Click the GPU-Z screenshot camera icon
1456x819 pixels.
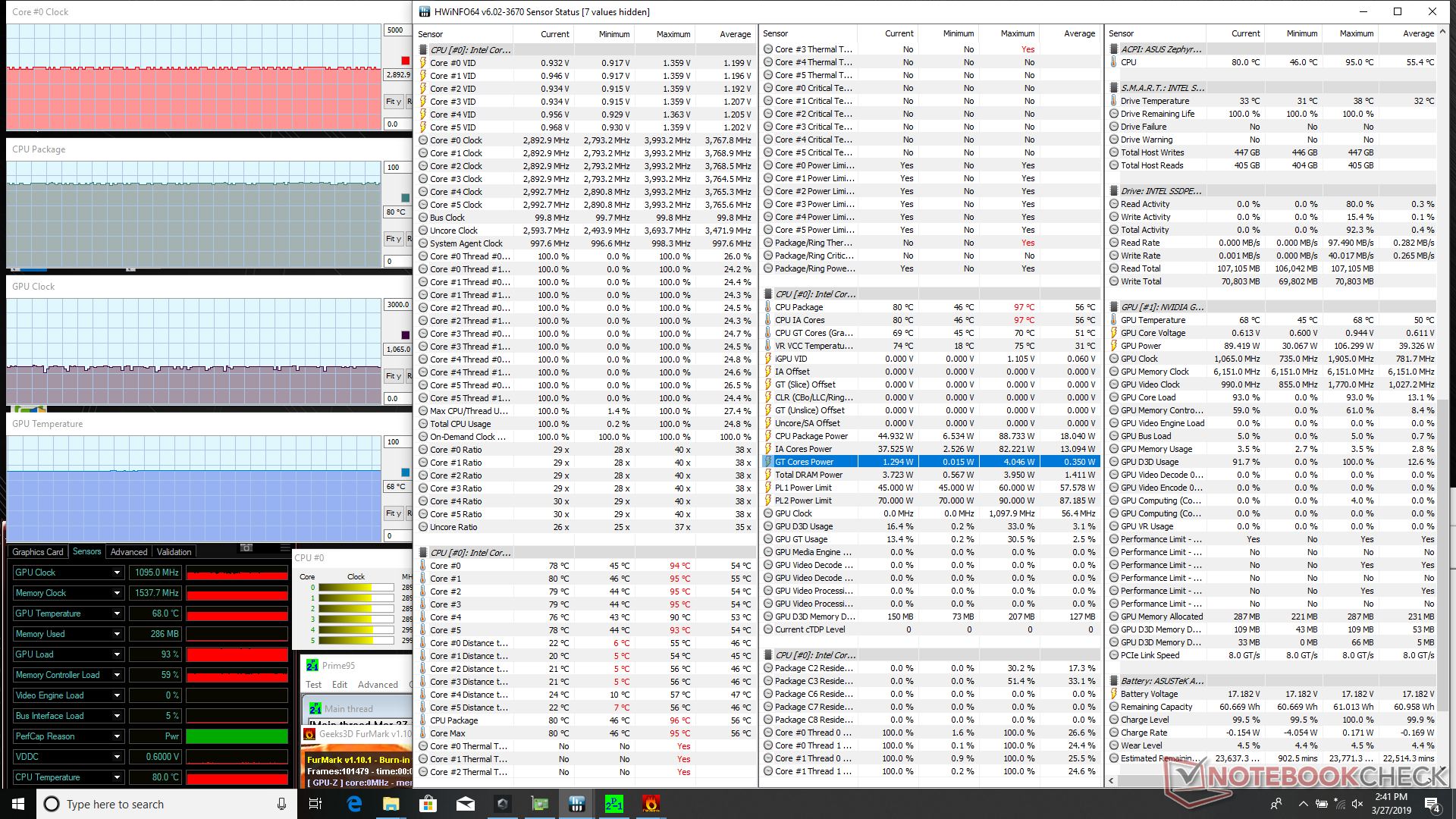246,548
